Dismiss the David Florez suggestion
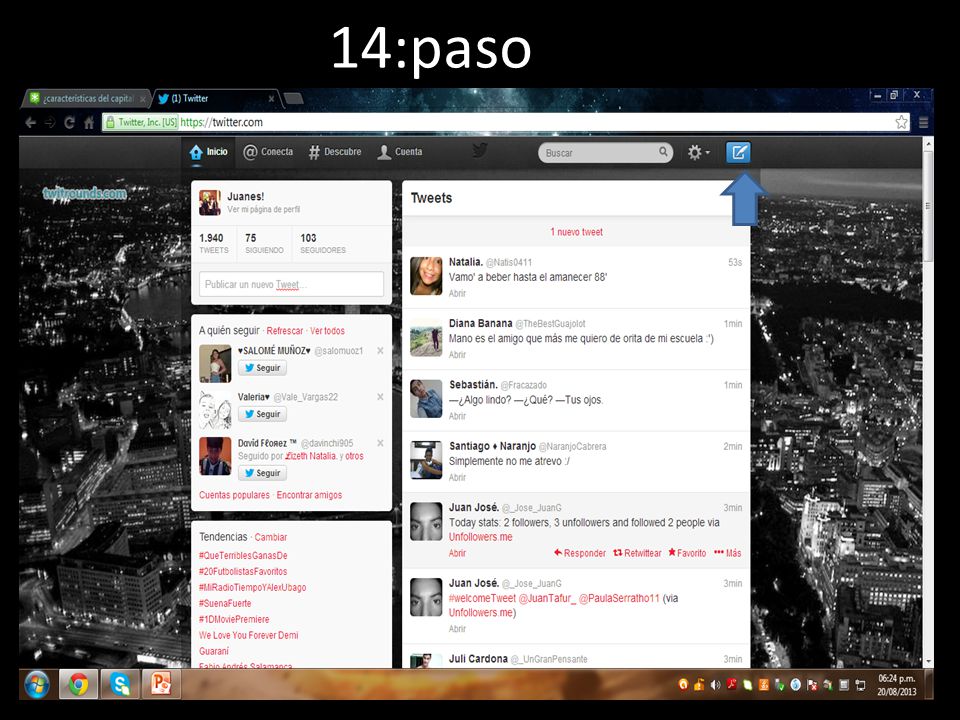 click(x=380, y=443)
